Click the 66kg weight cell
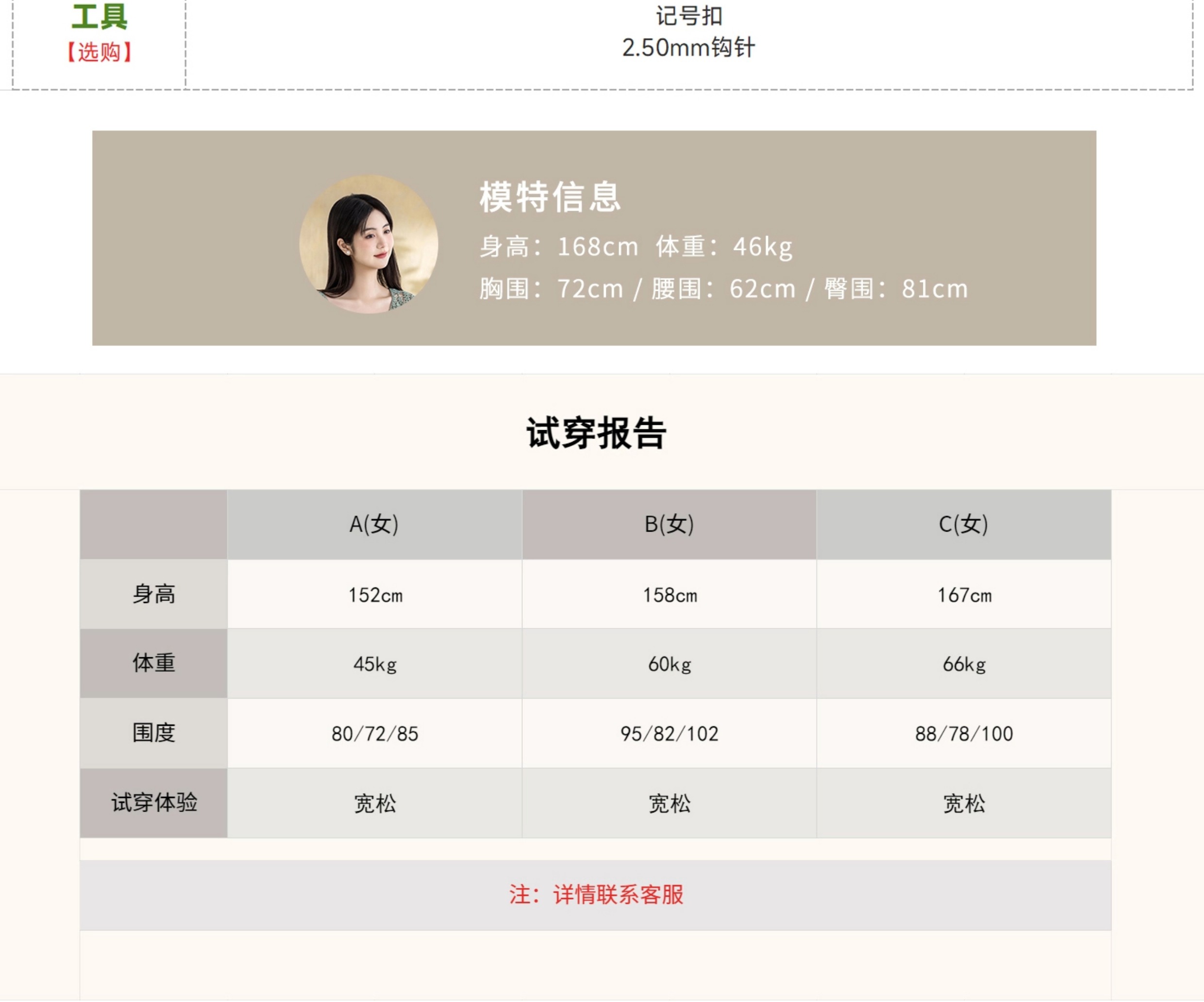 pyautogui.click(x=964, y=665)
